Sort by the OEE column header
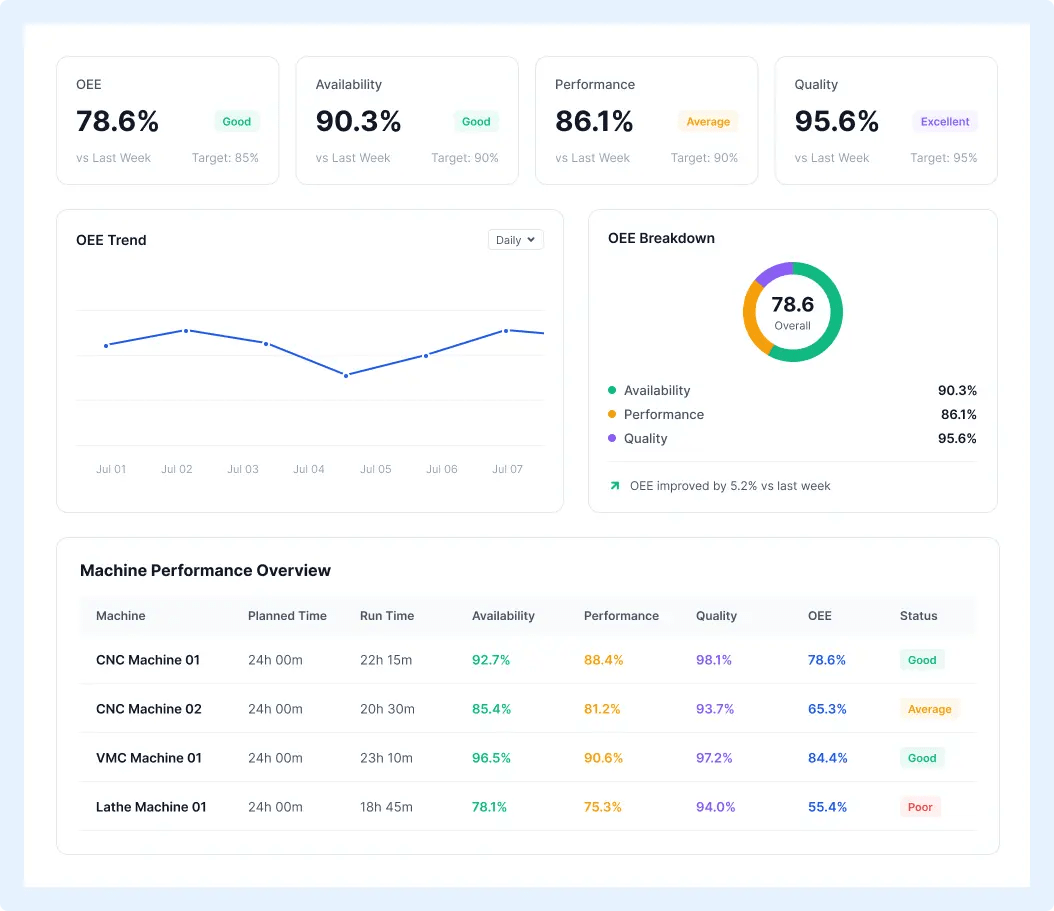The width and height of the screenshot is (1054, 911). pos(819,616)
